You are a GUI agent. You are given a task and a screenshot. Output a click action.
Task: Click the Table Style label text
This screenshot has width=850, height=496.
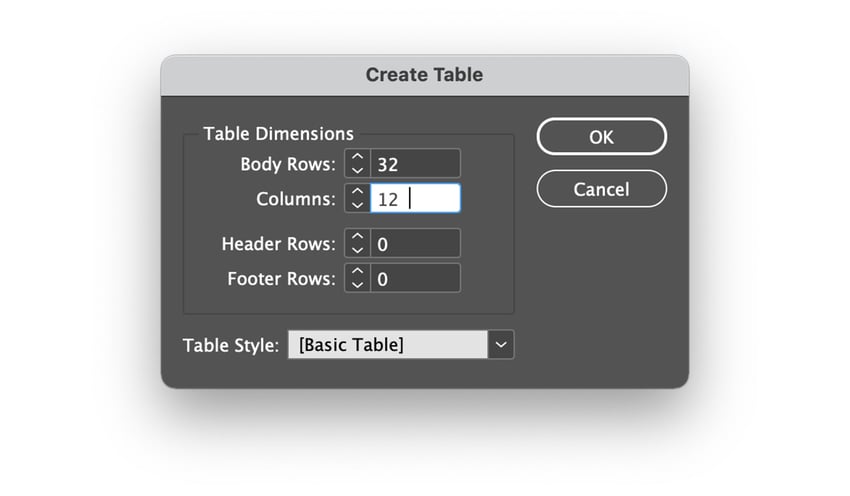[230, 345]
